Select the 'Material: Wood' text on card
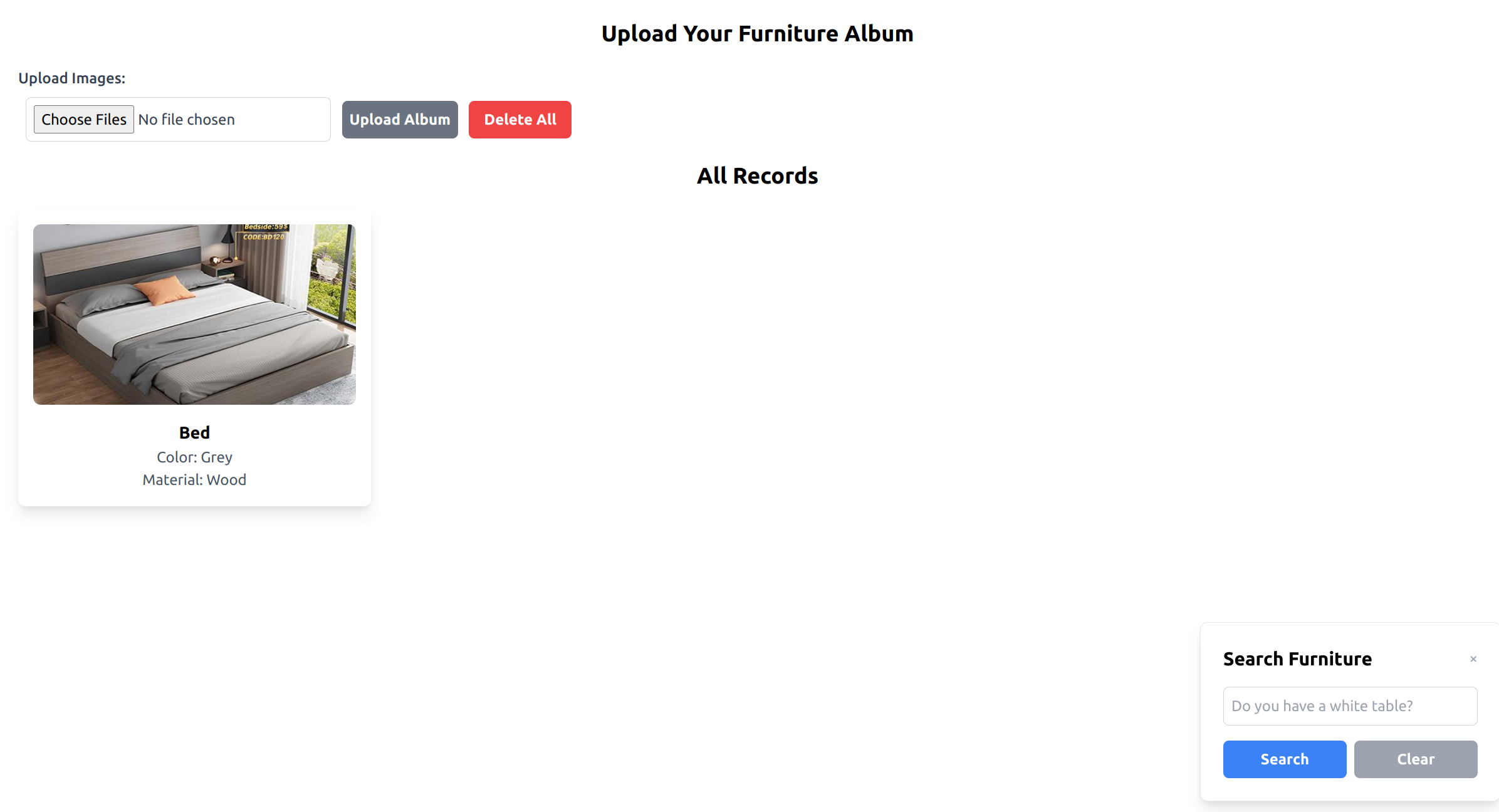 (194, 480)
